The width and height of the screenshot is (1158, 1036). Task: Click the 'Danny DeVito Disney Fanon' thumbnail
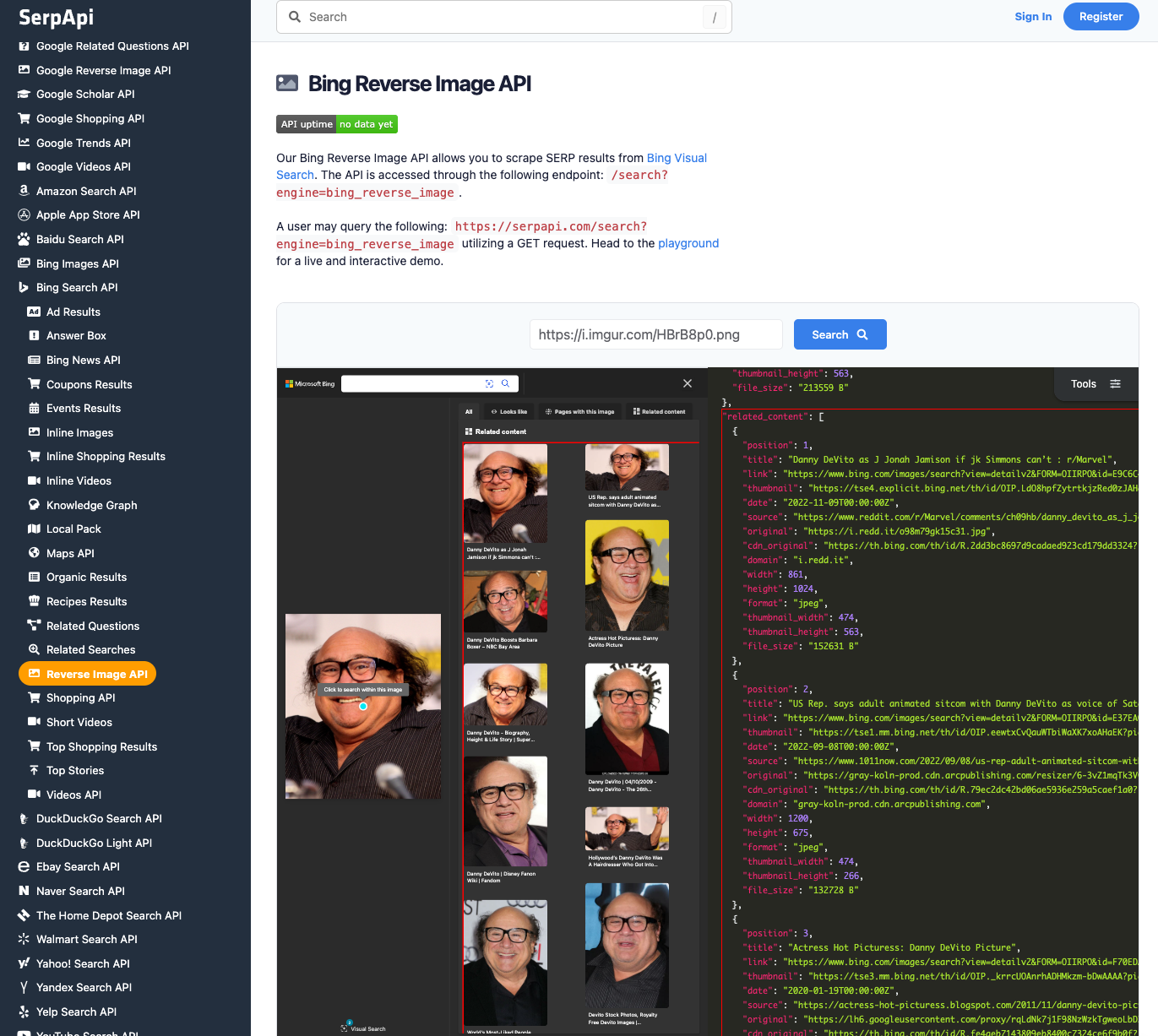pyautogui.click(x=505, y=812)
